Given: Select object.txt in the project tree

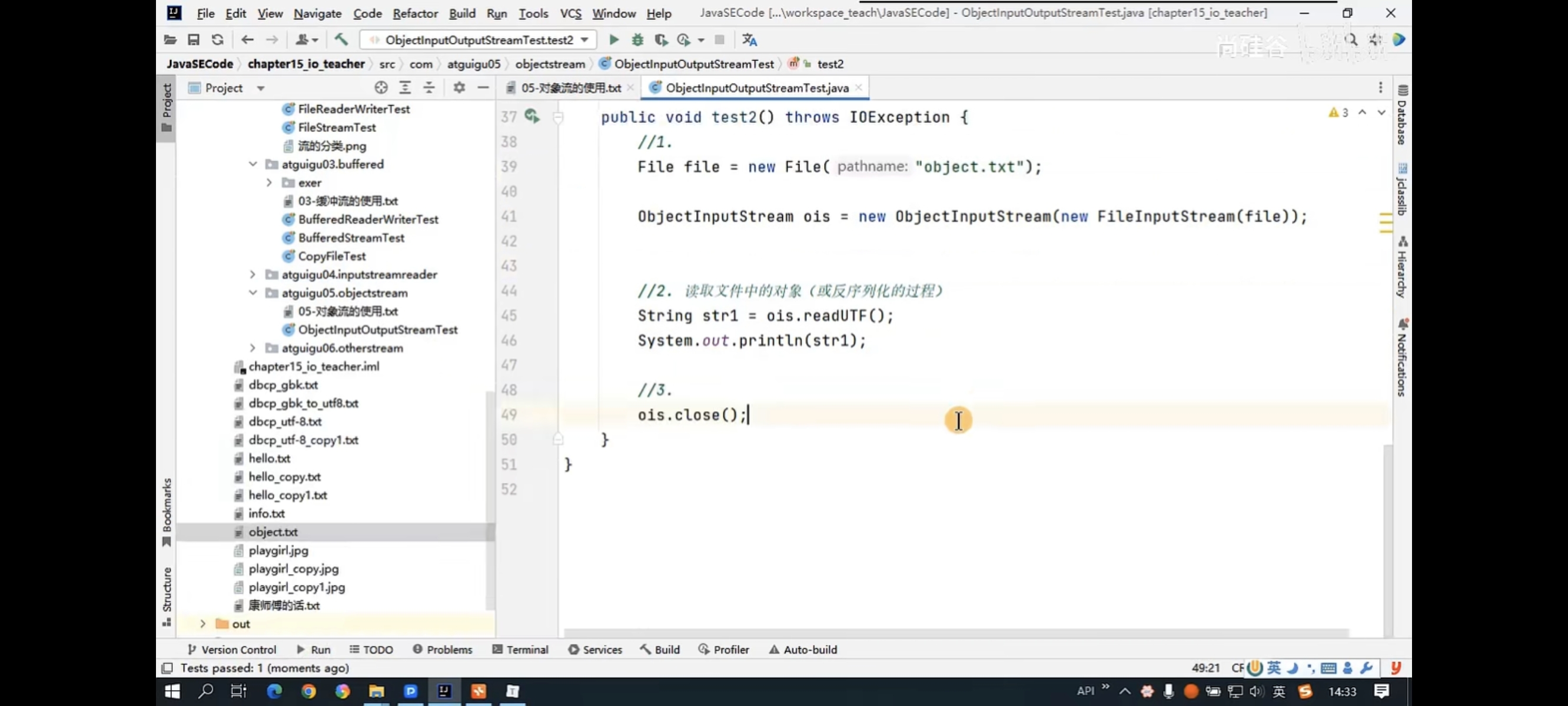Looking at the screenshot, I should [273, 532].
